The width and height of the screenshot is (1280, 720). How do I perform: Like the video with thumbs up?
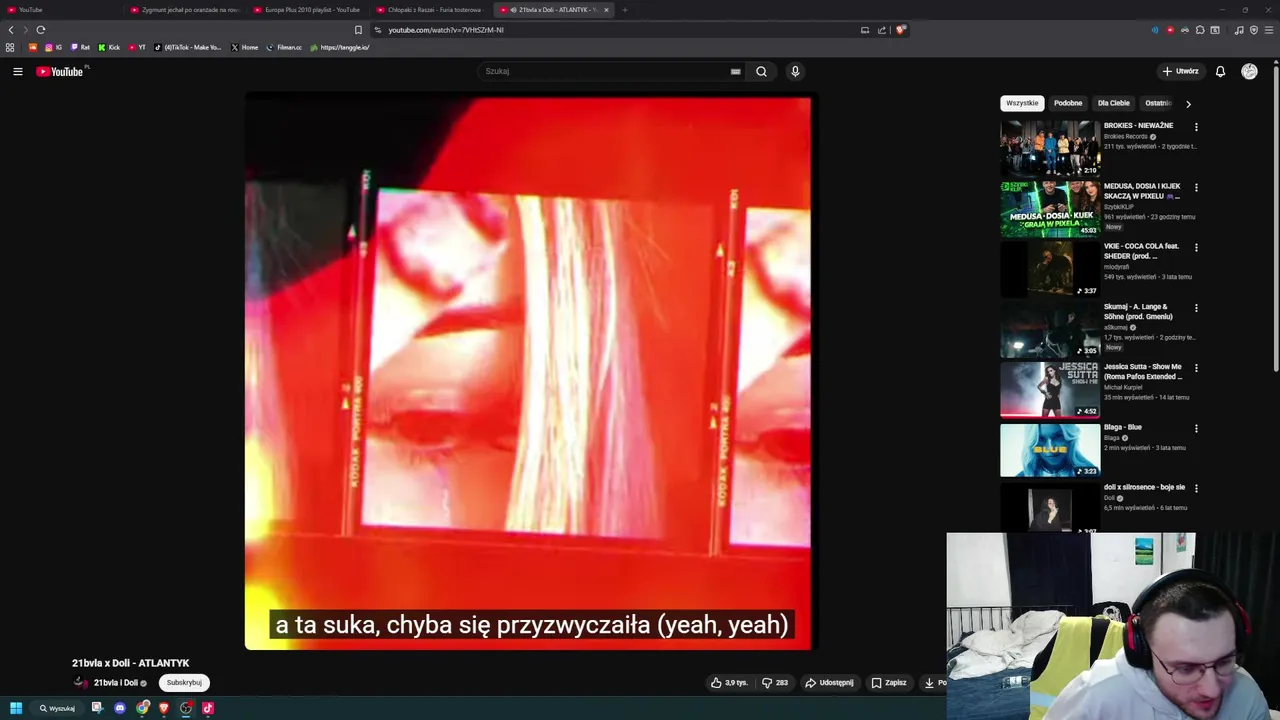(x=729, y=683)
